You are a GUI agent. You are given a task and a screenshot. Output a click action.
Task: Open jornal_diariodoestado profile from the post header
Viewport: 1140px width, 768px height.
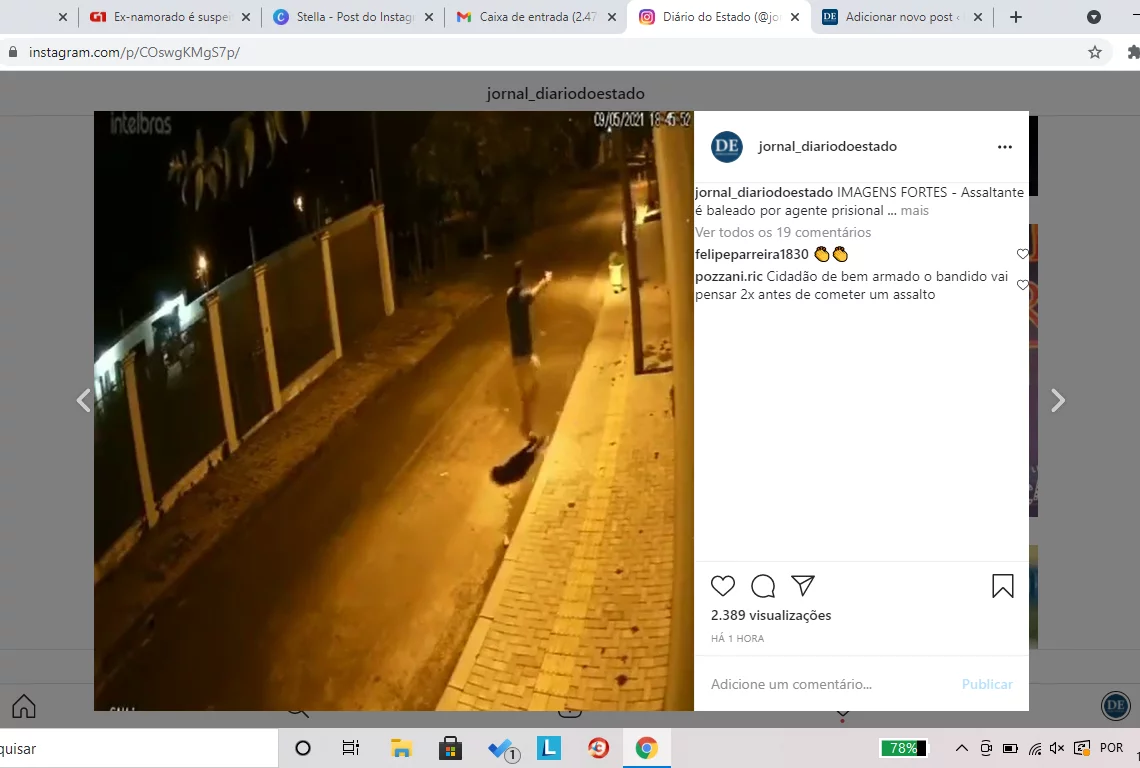[x=827, y=146]
